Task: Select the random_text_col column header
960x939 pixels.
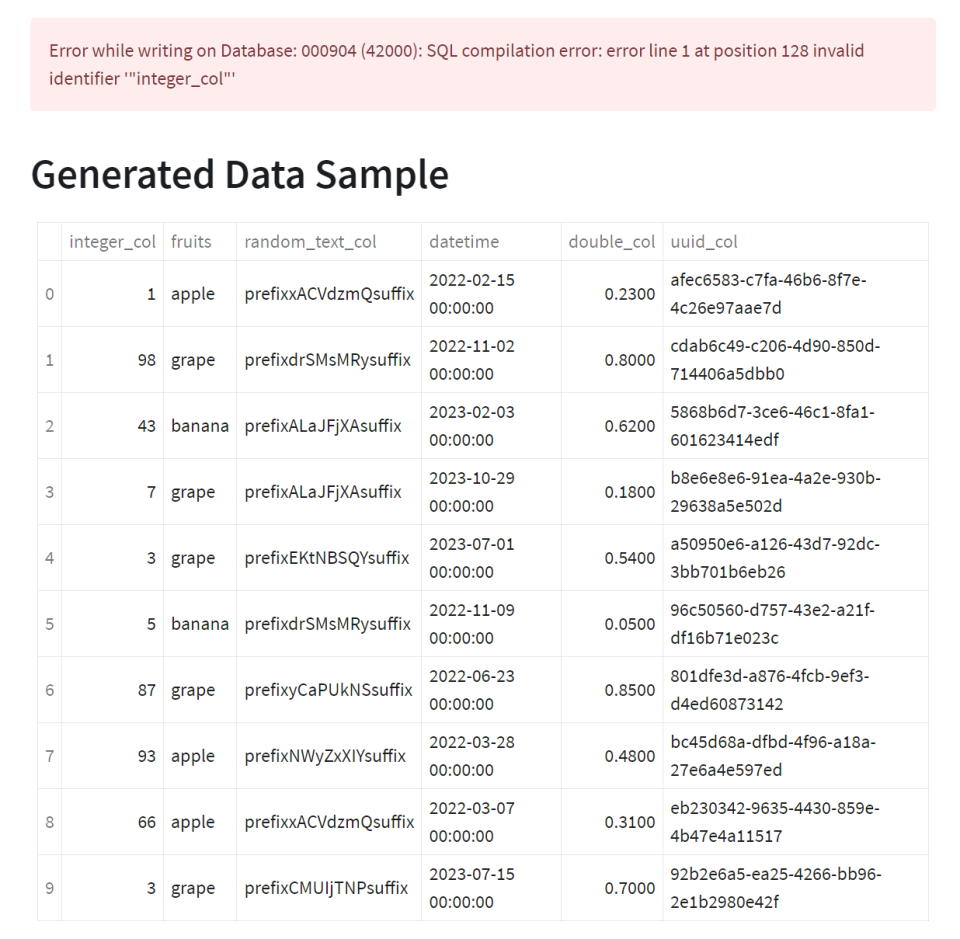Action: click(310, 242)
